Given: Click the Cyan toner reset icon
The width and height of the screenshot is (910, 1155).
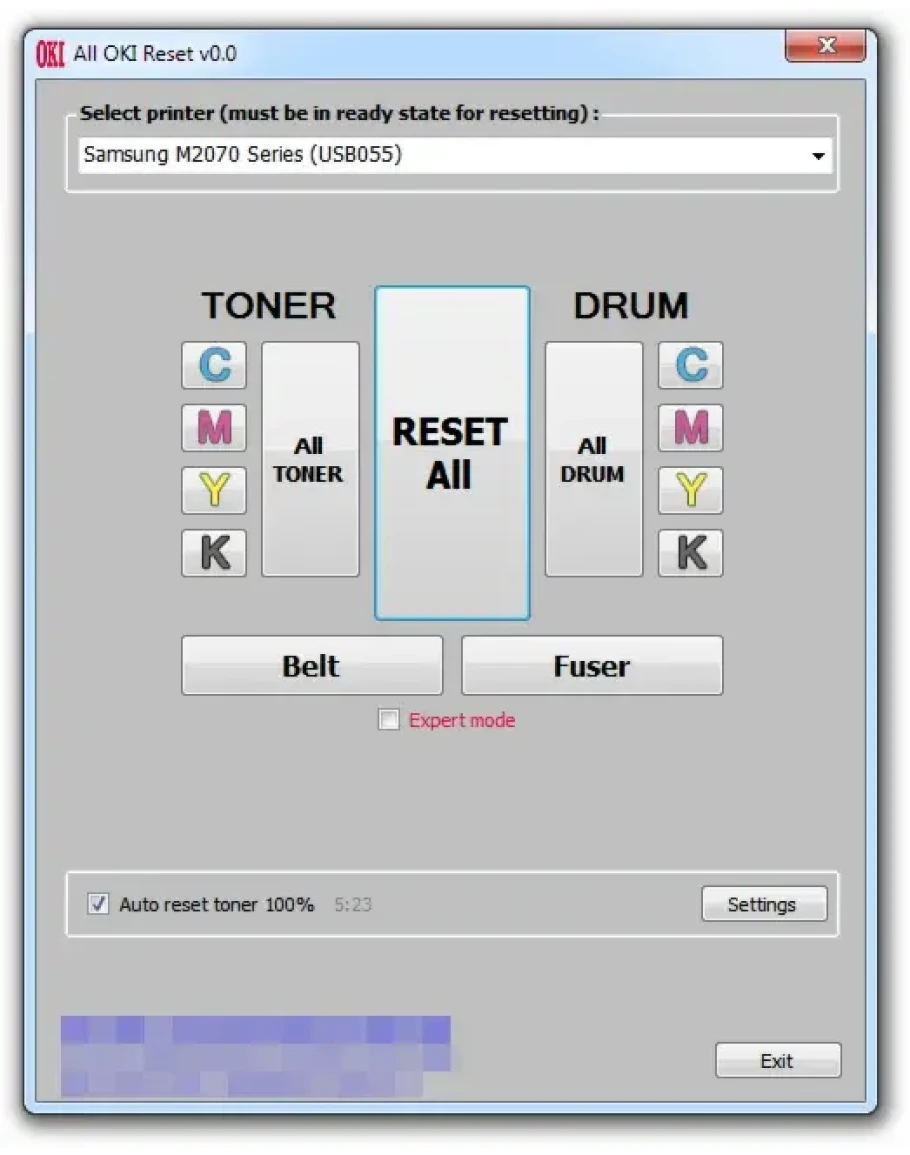Looking at the screenshot, I should [x=214, y=365].
